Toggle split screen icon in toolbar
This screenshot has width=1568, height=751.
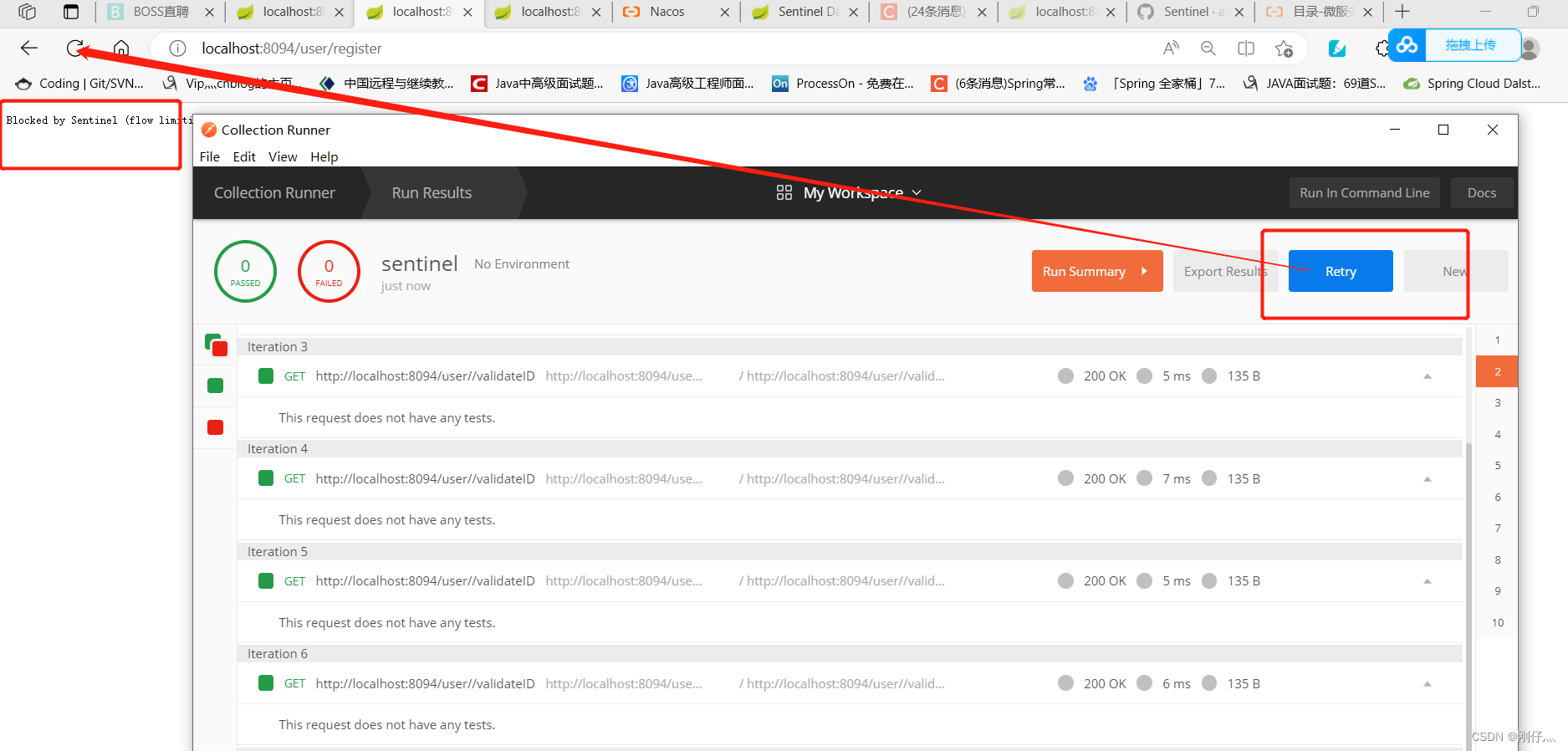(x=1246, y=49)
